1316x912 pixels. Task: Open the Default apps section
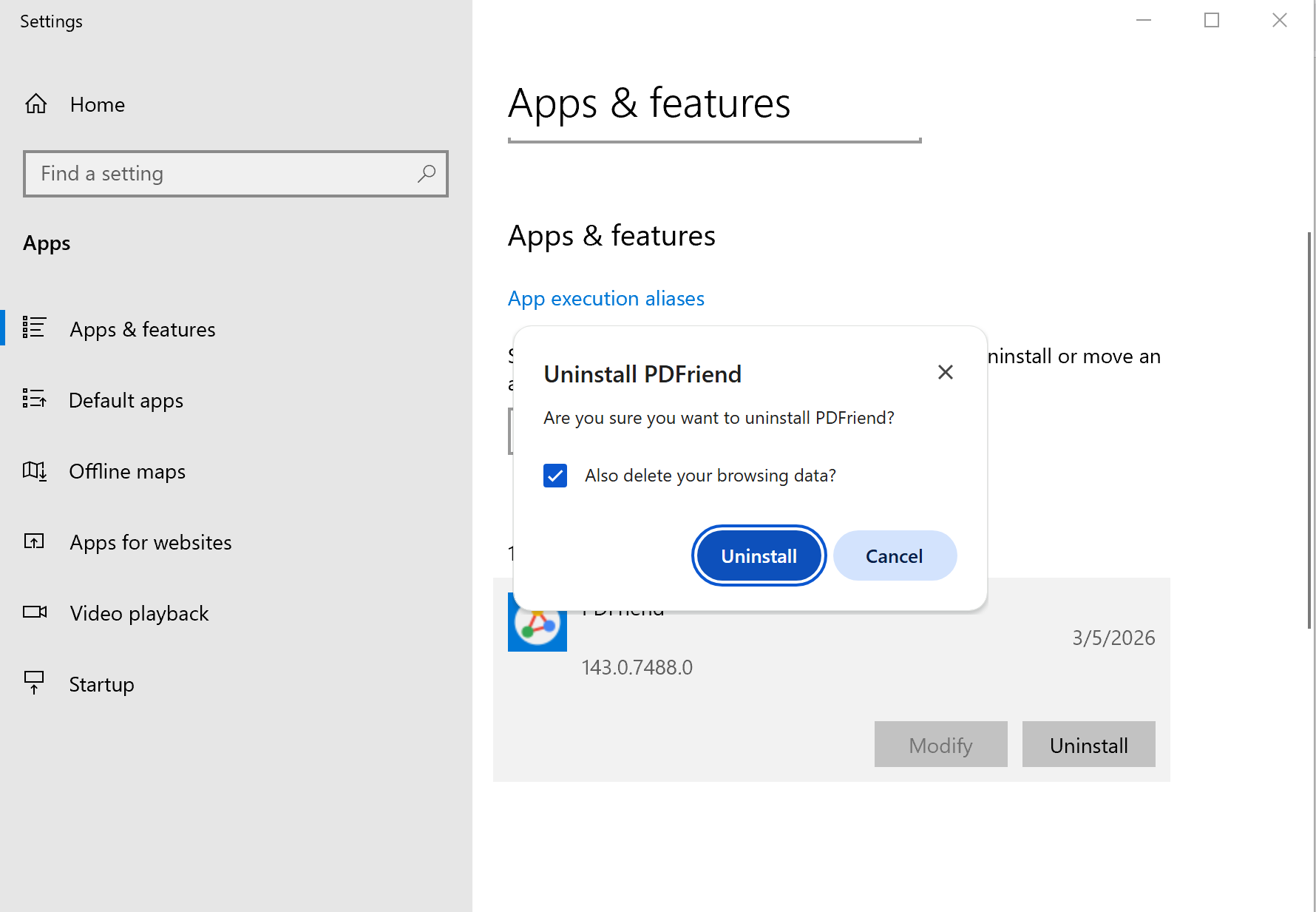click(126, 399)
